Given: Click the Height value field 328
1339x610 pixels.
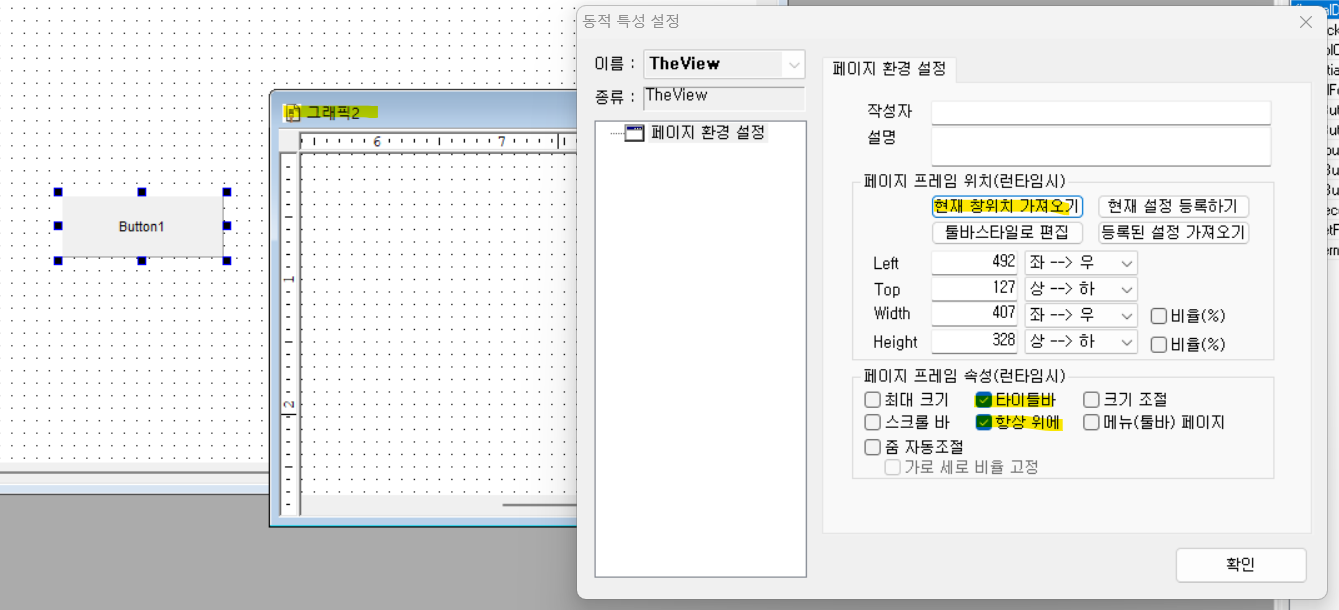Looking at the screenshot, I should (x=975, y=341).
